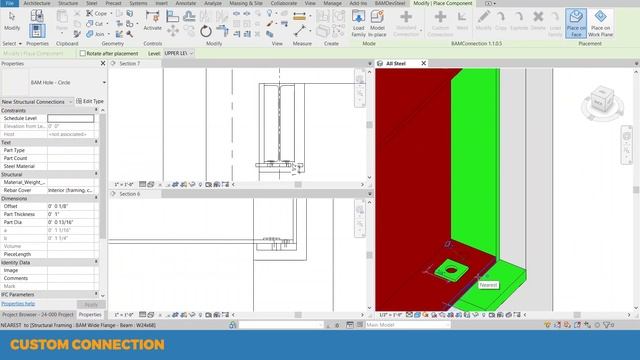Click the Properties panel vertical scrollbar

(102, 176)
